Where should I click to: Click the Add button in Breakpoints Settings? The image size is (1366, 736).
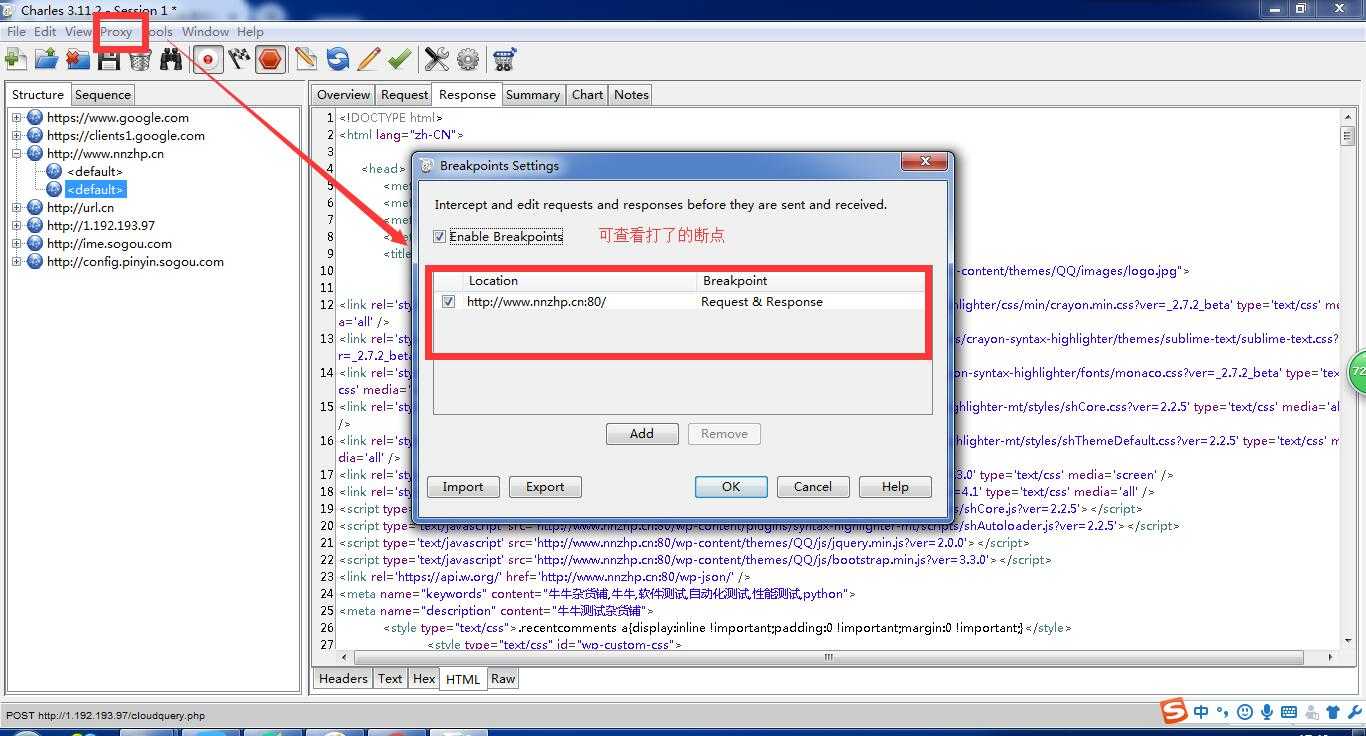[642, 433]
